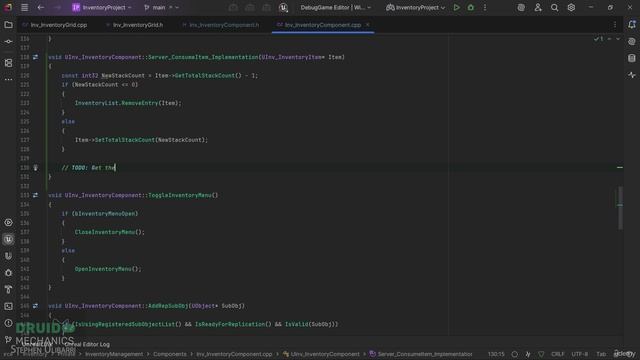Open the Notifications bell icon
The width and height of the screenshot is (640, 360).
(x=632, y=25)
